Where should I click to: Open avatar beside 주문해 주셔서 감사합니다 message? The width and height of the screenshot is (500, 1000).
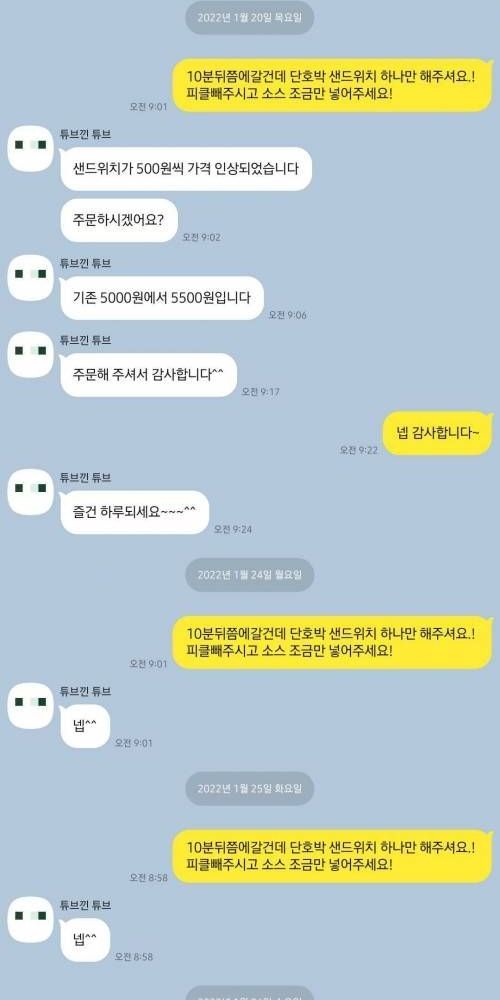point(30,355)
